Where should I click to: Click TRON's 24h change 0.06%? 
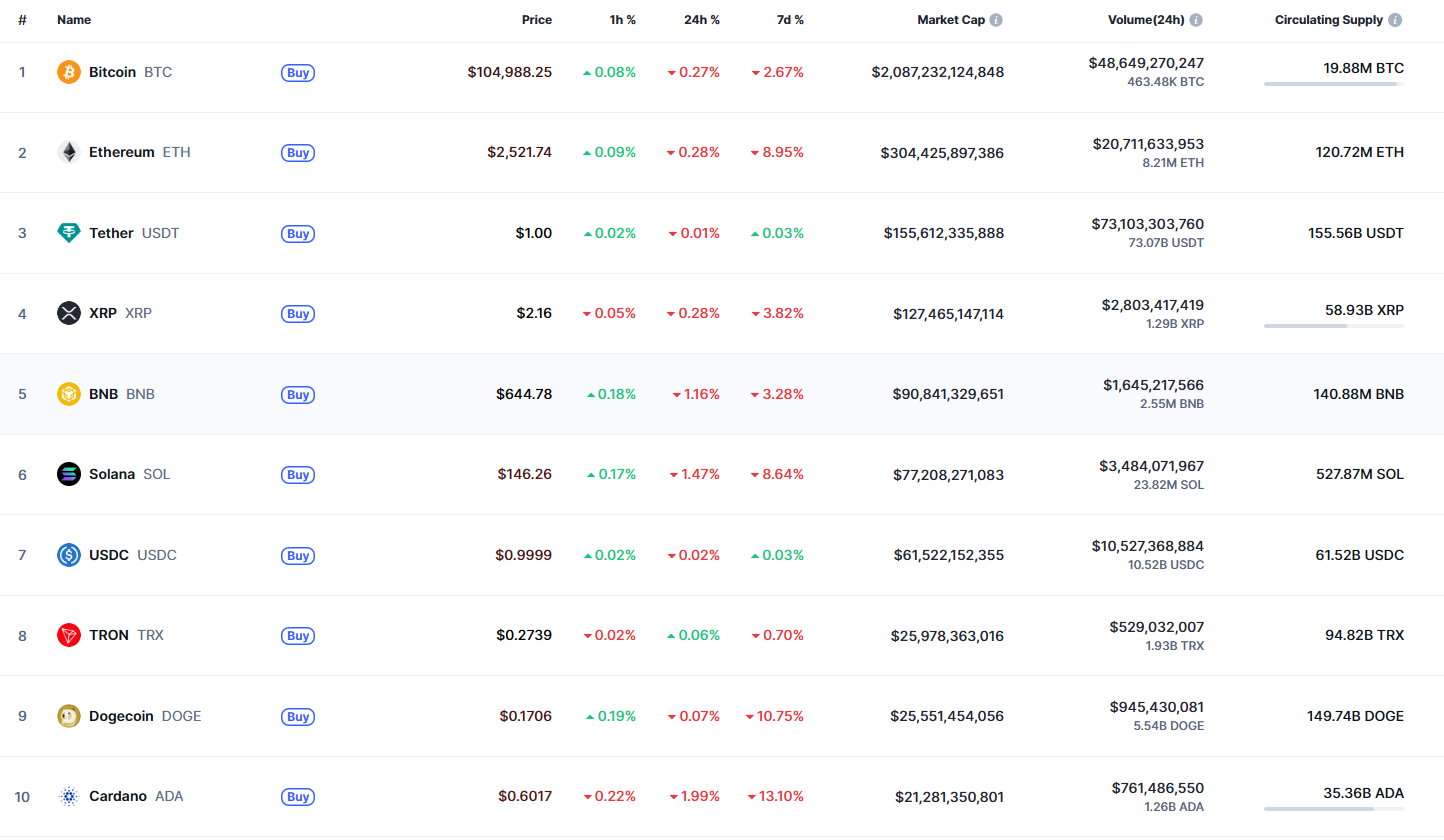[694, 636]
